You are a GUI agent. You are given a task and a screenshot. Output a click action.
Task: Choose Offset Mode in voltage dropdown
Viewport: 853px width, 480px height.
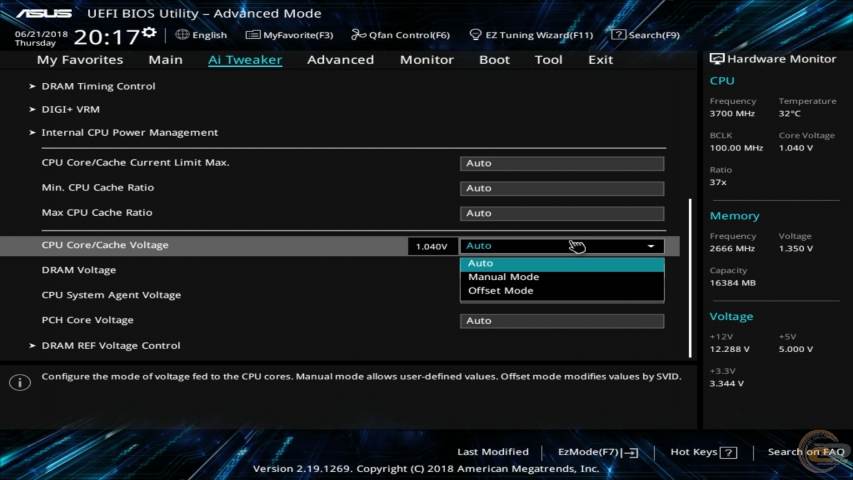[x=562, y=291]
